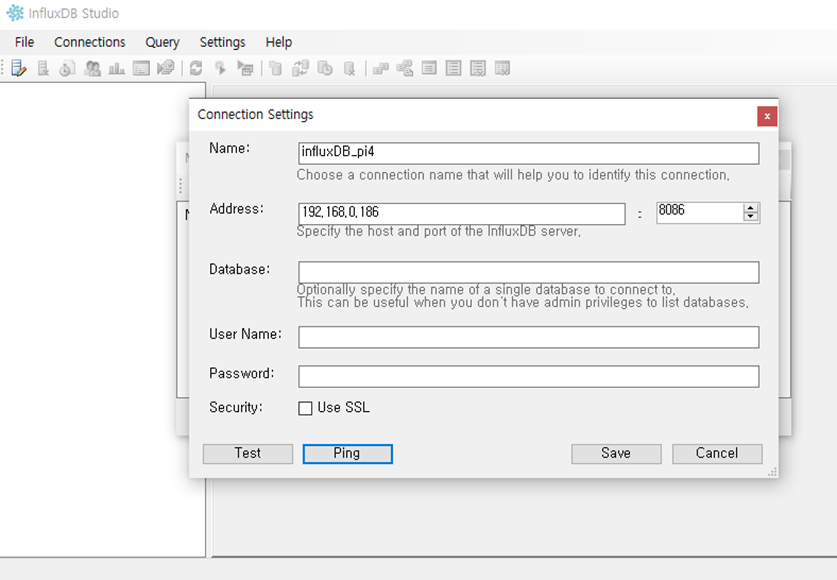Click the InfluxDB Studio app logo

coord(15,13)
